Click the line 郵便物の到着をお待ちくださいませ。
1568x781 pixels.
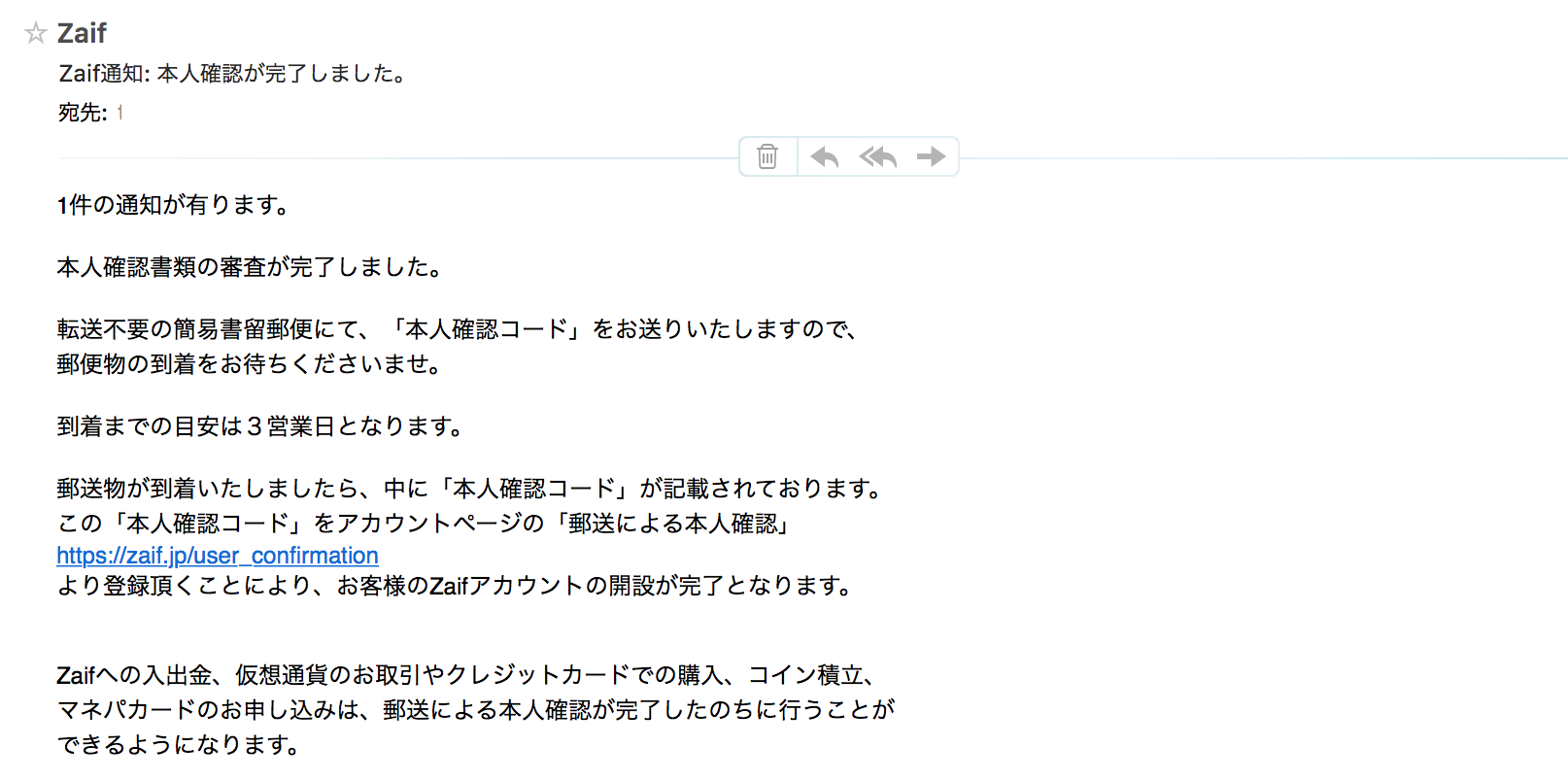(250, 364)
